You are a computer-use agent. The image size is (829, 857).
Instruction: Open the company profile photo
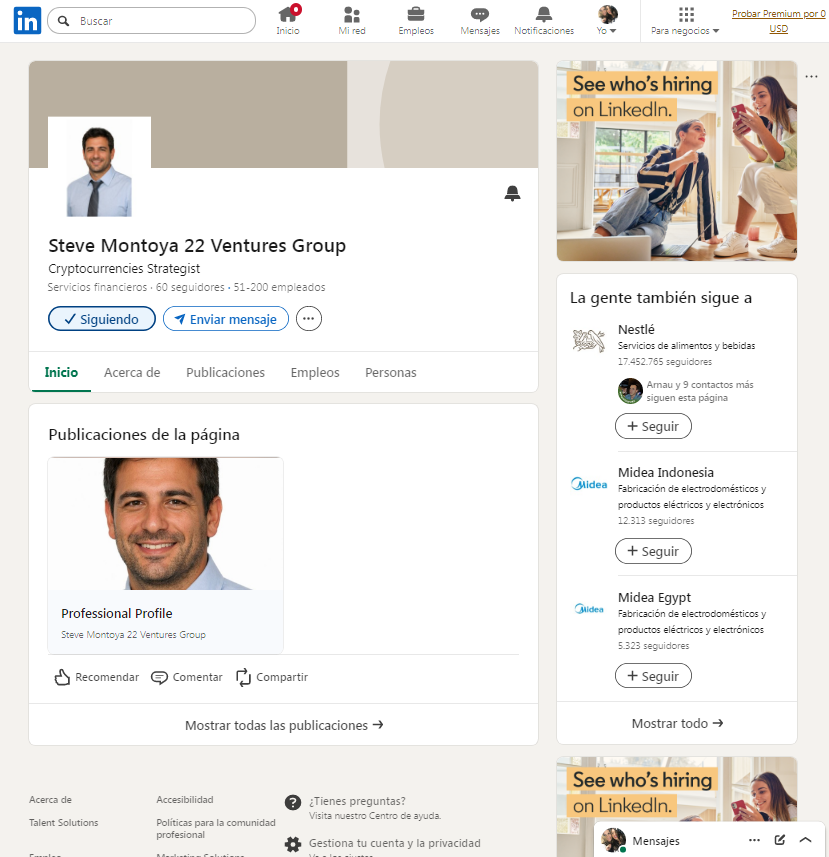[99, 168]
